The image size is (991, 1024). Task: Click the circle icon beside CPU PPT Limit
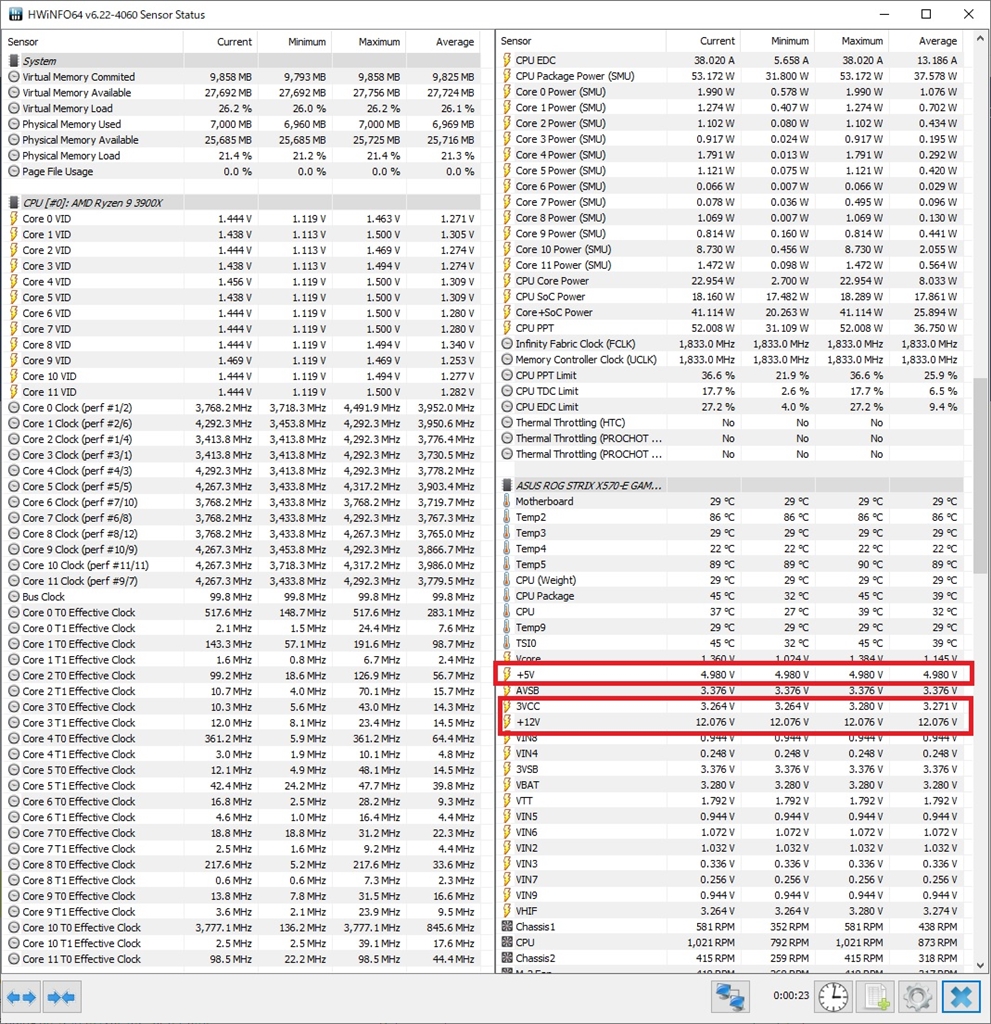coord(507,376)
